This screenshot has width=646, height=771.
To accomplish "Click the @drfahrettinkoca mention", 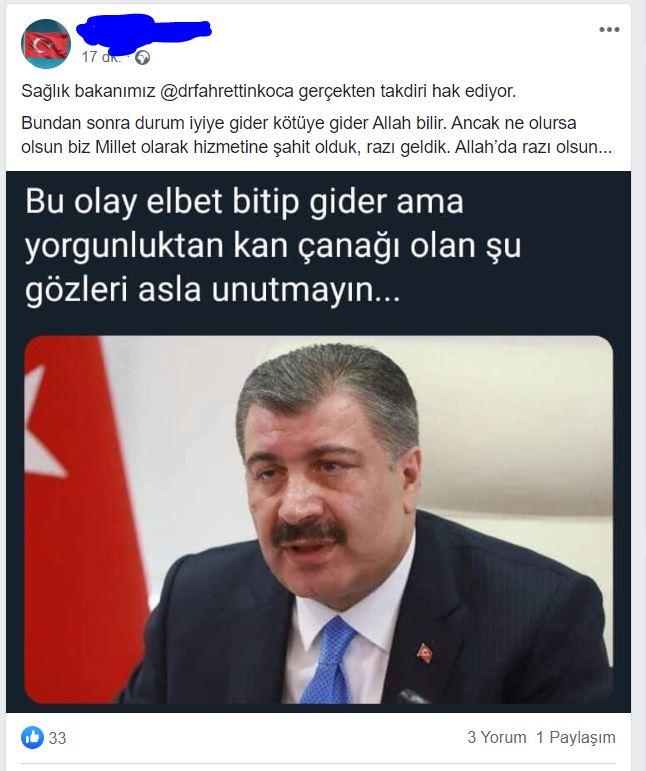I will pyautogui.click(x=227, y=91).
